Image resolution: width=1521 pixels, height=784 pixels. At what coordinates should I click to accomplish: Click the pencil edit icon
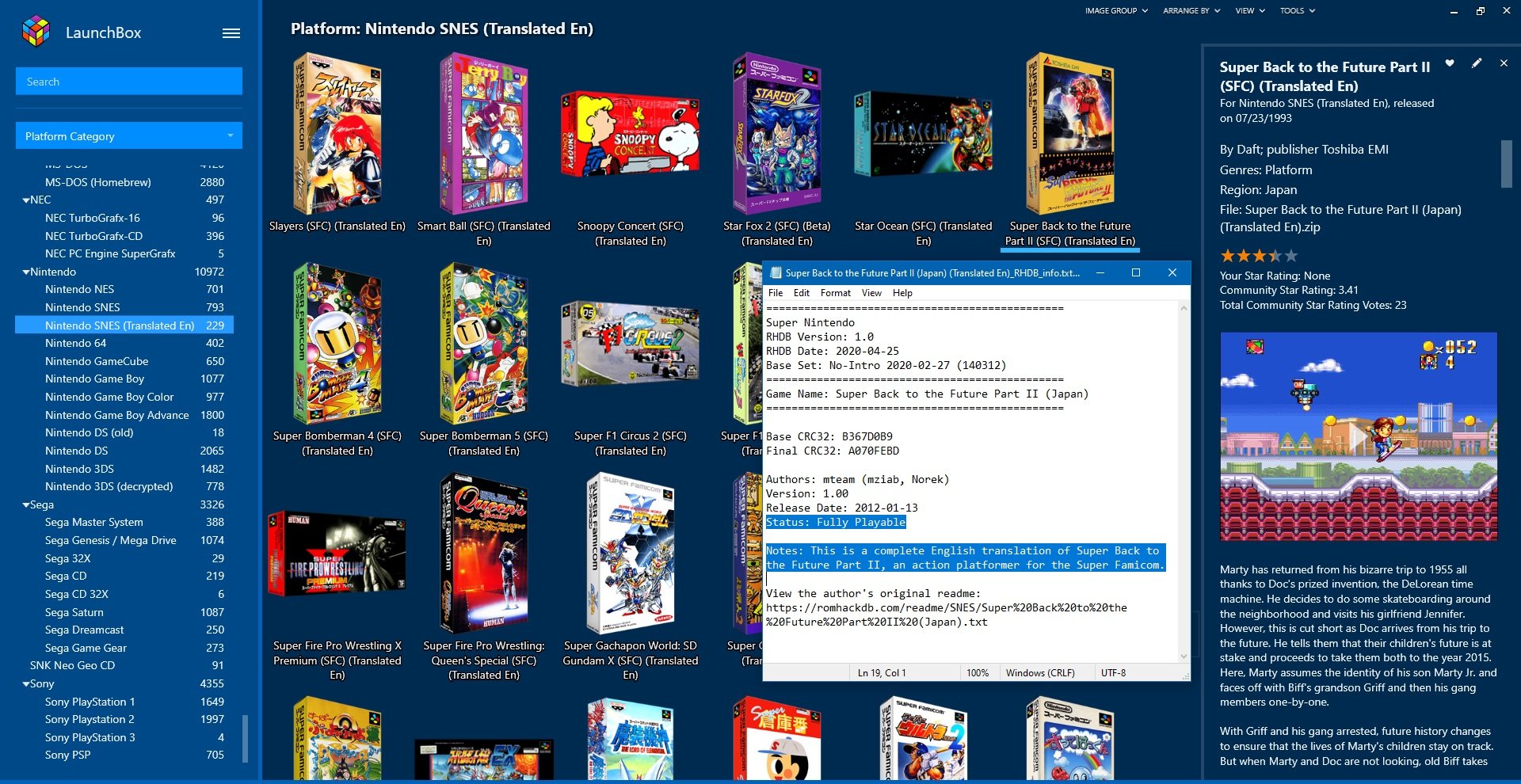(x=1477, y=63)
